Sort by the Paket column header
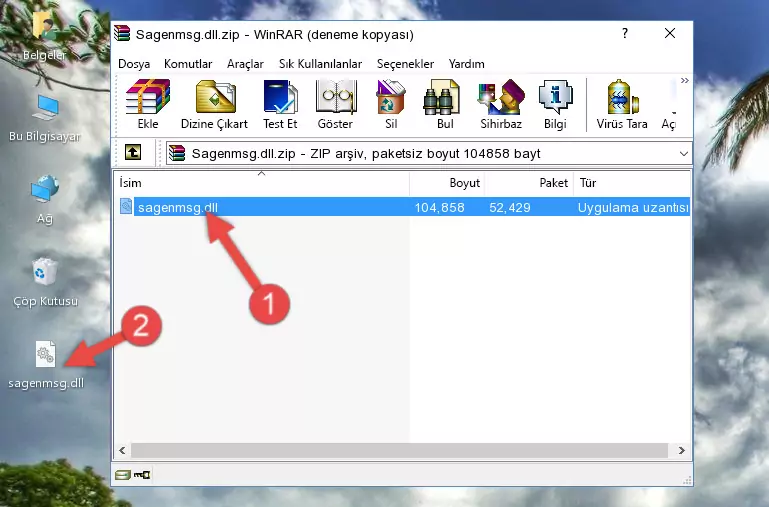The width and height of the screenshot is (769, 507). click(x=529, y=183)
